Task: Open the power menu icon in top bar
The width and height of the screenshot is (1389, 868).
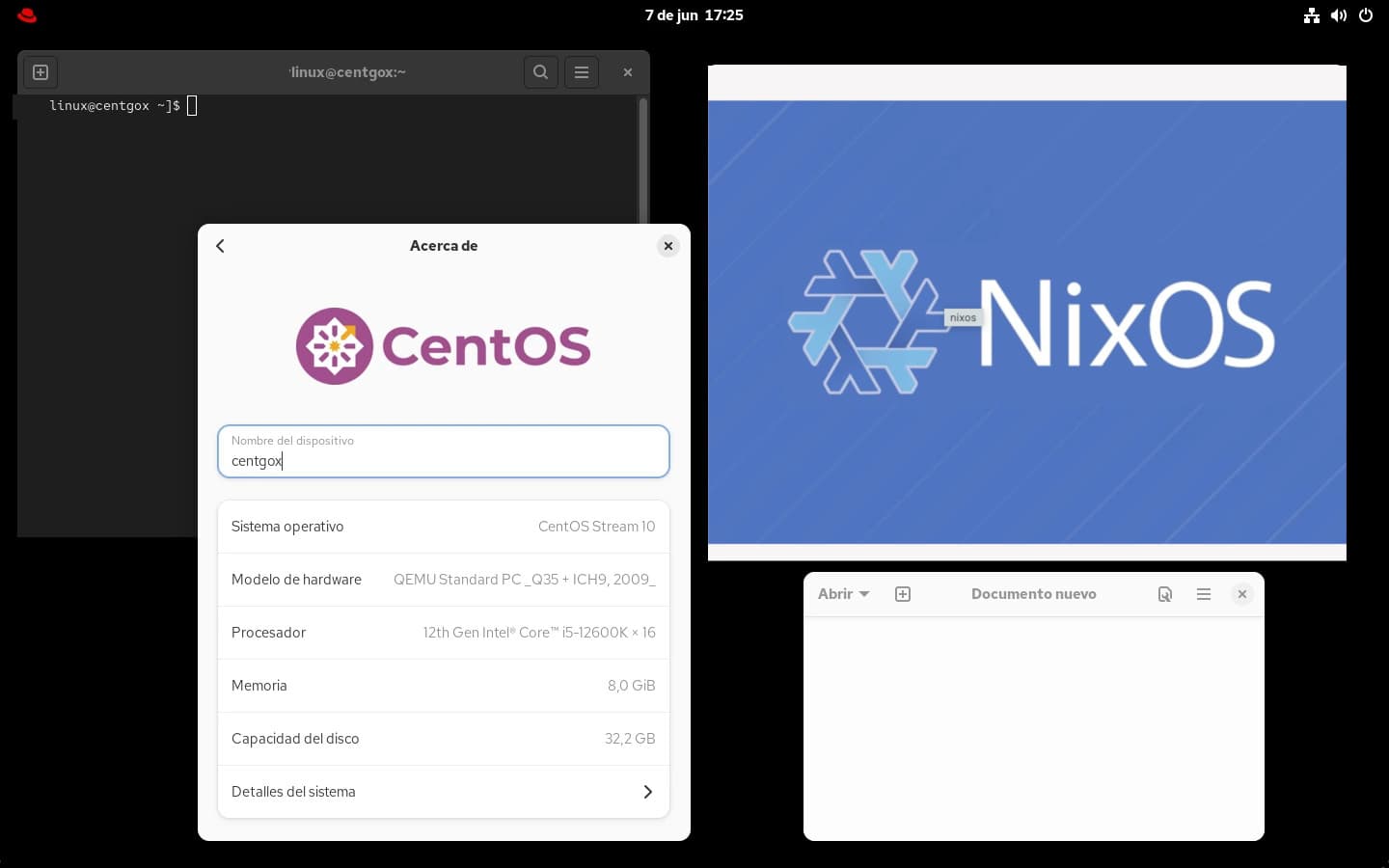Action: point(1366,15)
